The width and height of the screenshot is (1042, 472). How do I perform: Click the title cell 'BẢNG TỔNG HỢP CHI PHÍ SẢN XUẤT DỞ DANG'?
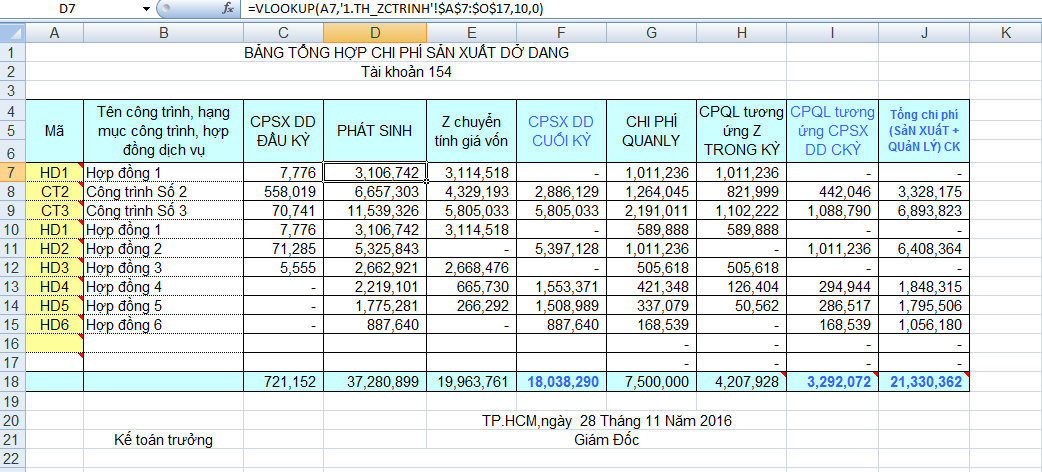tap(406, 53)
